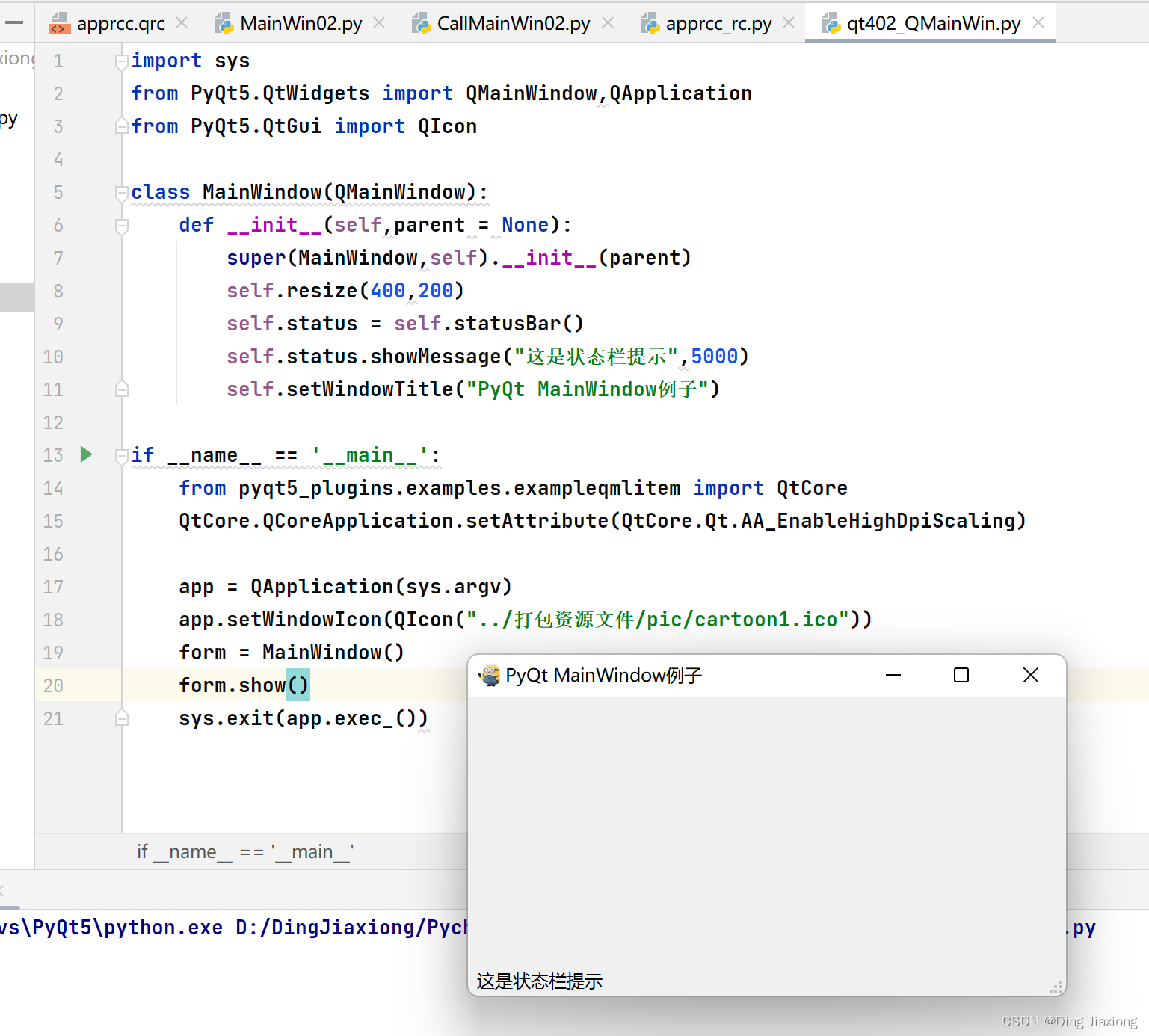The width and height of the screenshot is (1149, 1036).
Task: Click the qt402_QMainWin.py Python file icon
Action: [x=831, y=24]
